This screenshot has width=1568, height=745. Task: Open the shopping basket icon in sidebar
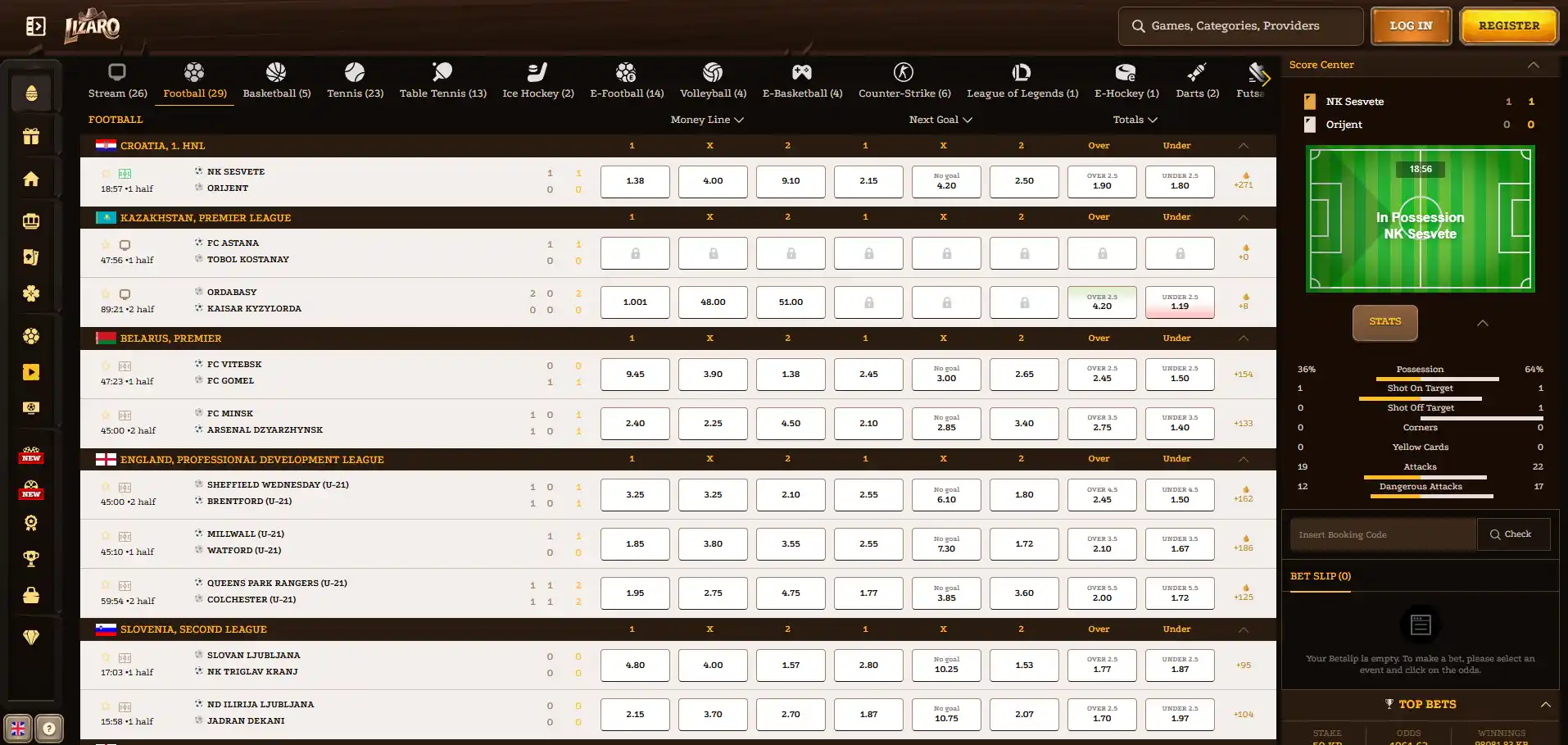(31, 595)
